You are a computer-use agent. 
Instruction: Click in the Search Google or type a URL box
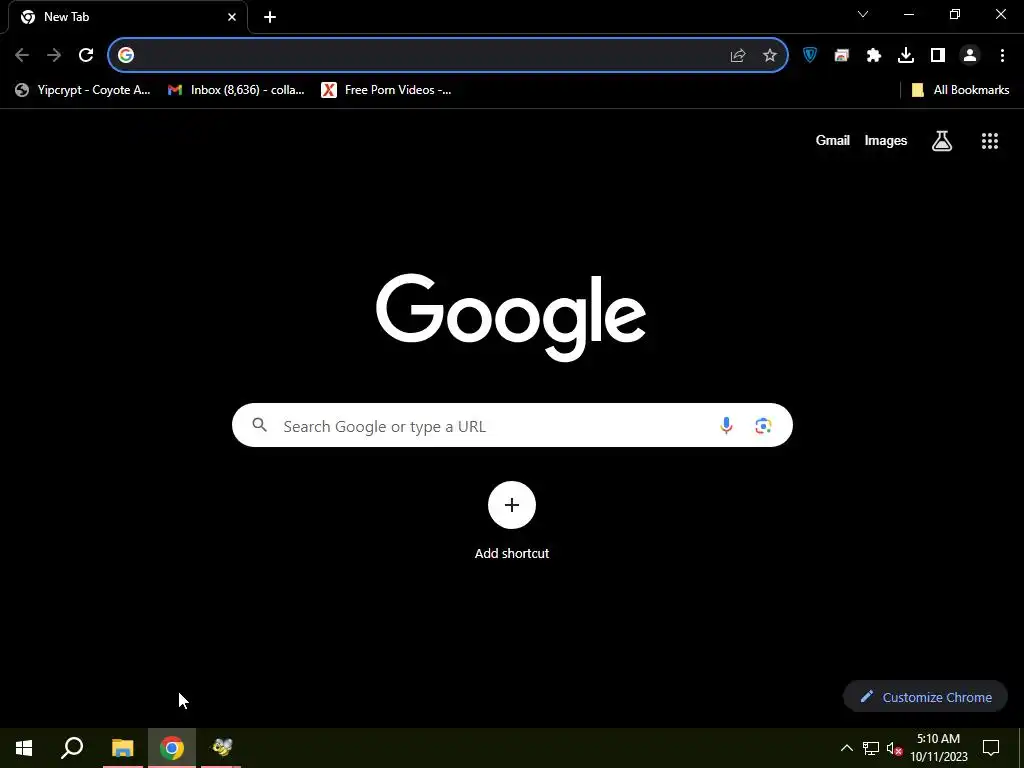click(x=513, y=426)
